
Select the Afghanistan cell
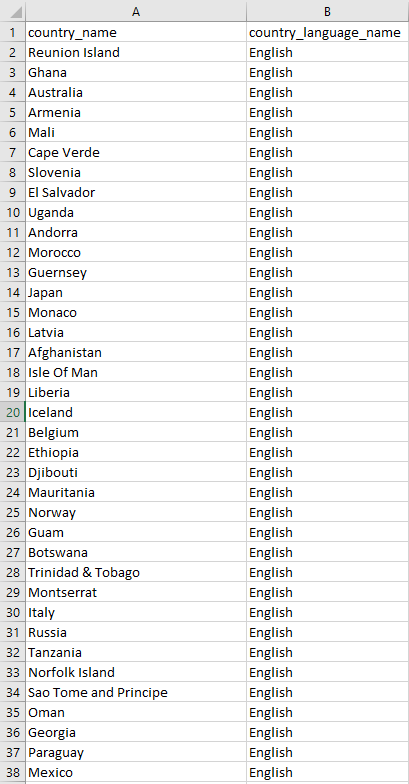(x=136, y=352)
